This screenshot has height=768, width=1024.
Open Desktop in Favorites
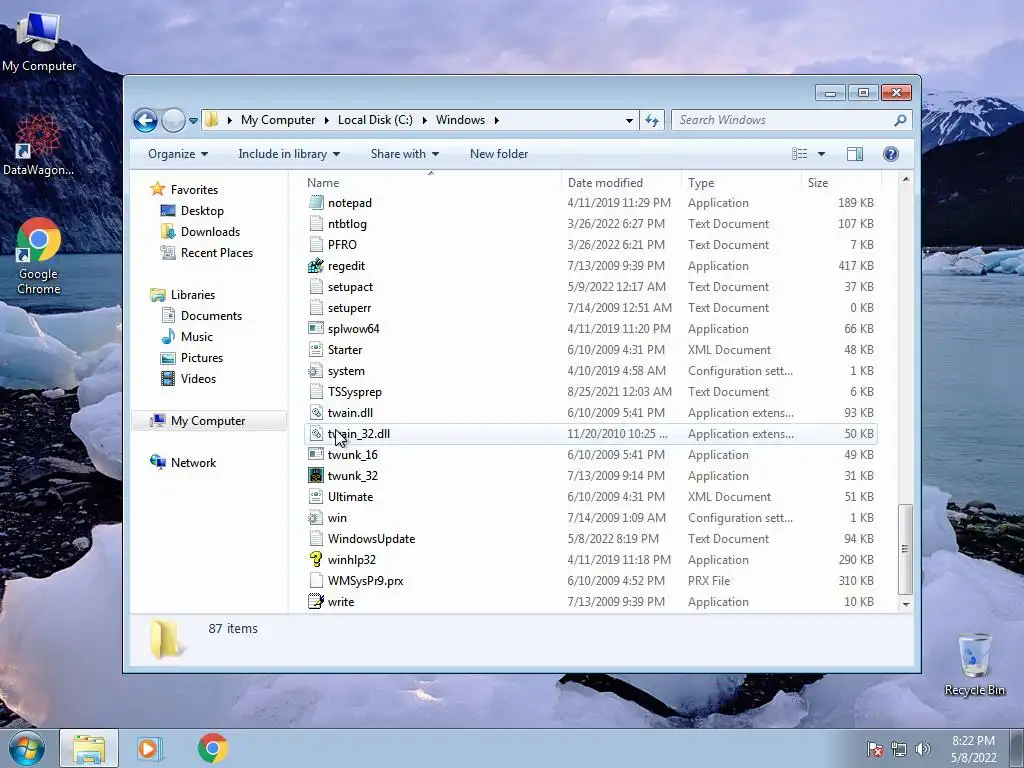pos(202,211)
